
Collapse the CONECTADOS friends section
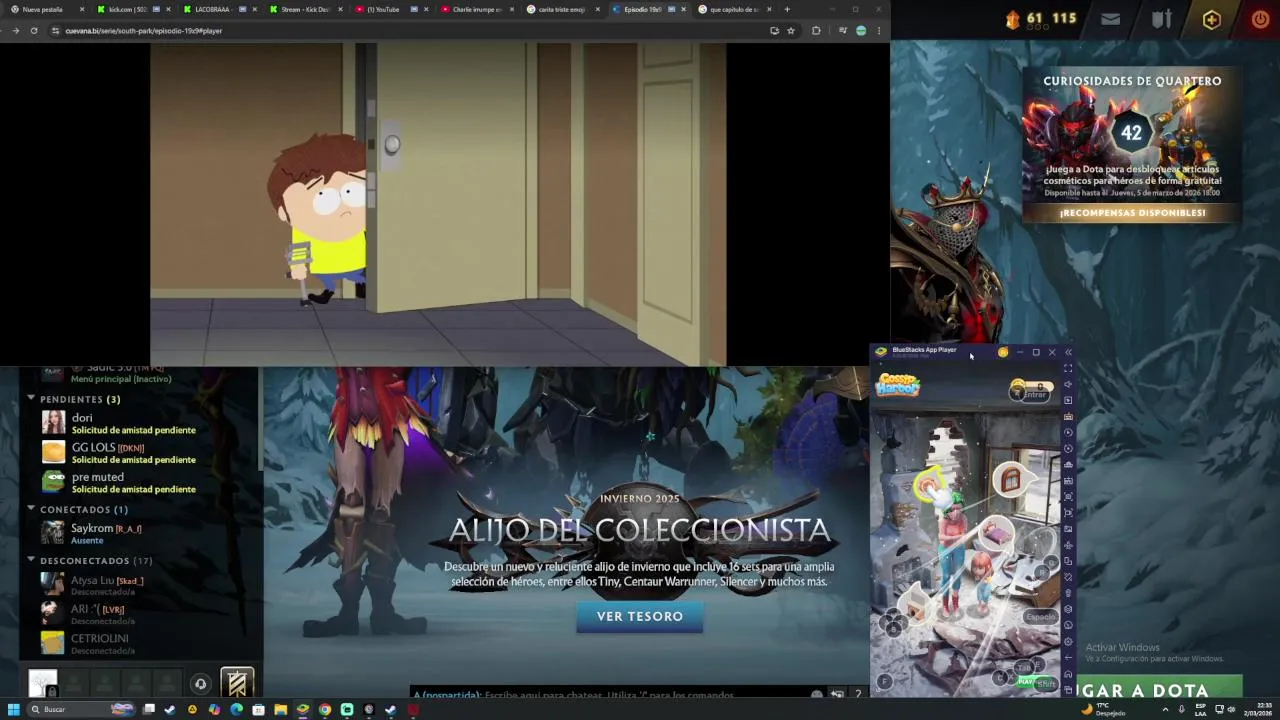pos(31,509)
